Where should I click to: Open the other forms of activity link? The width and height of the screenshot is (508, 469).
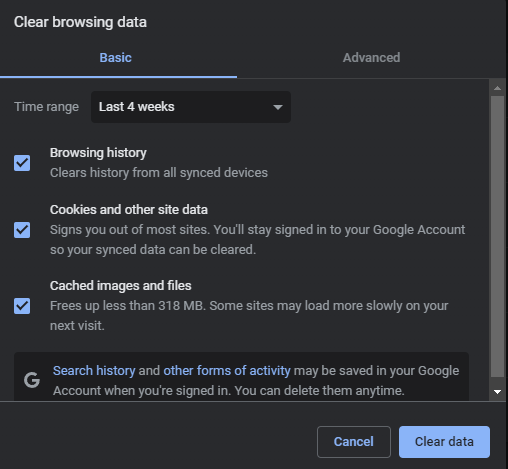[227, 371]
